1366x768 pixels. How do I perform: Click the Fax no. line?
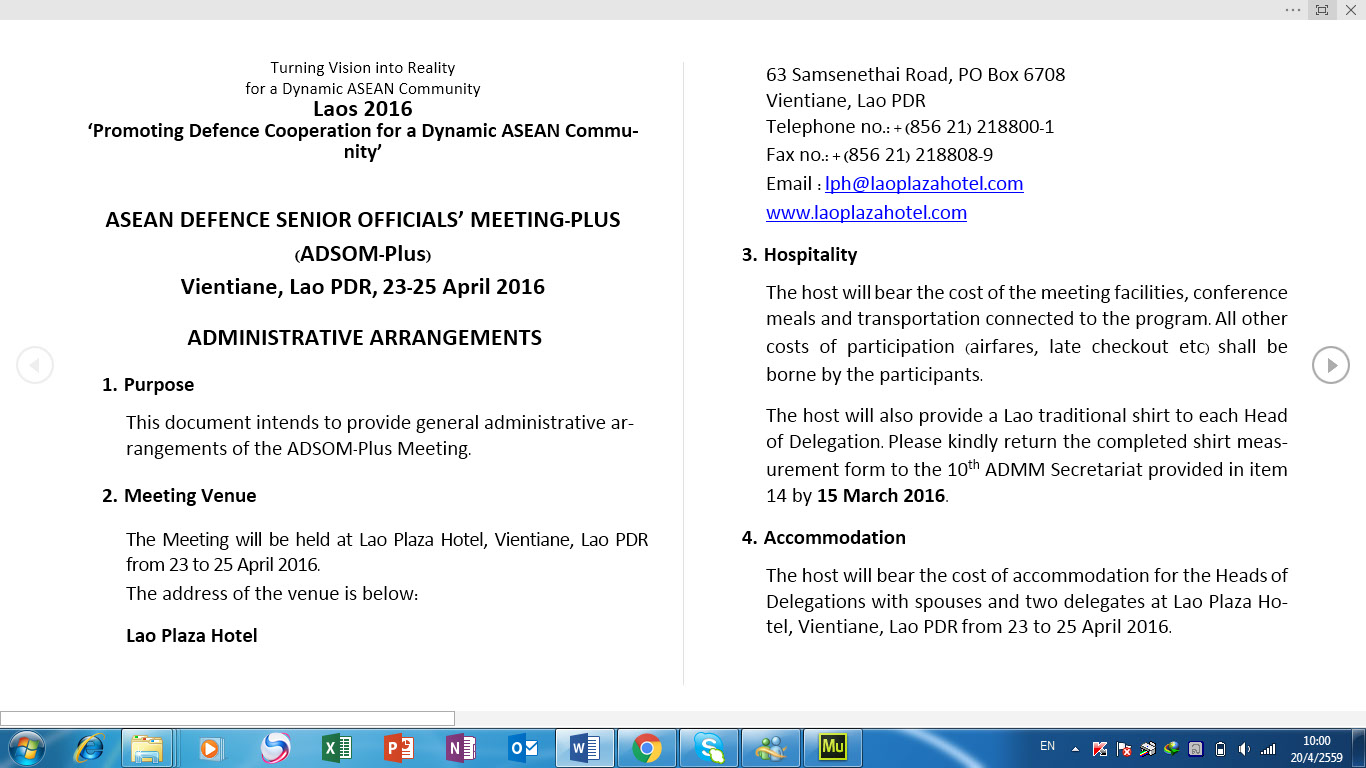coord(880,155)
